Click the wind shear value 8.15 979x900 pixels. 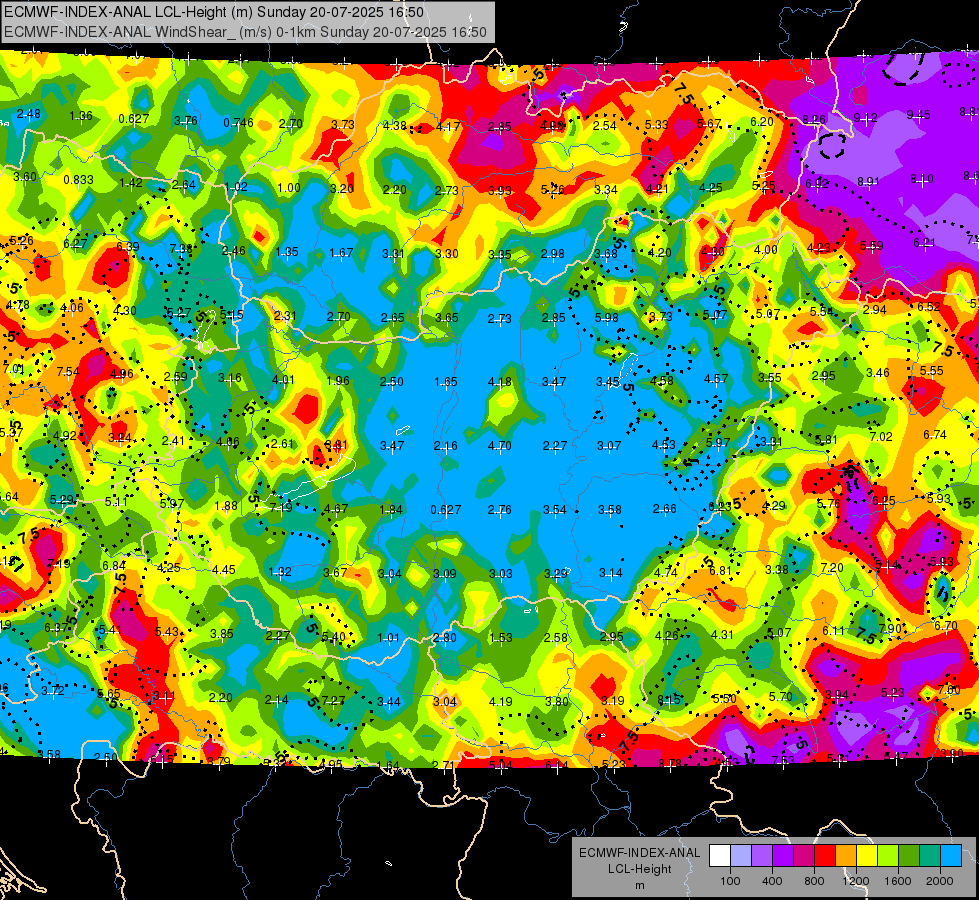(669, 700)
